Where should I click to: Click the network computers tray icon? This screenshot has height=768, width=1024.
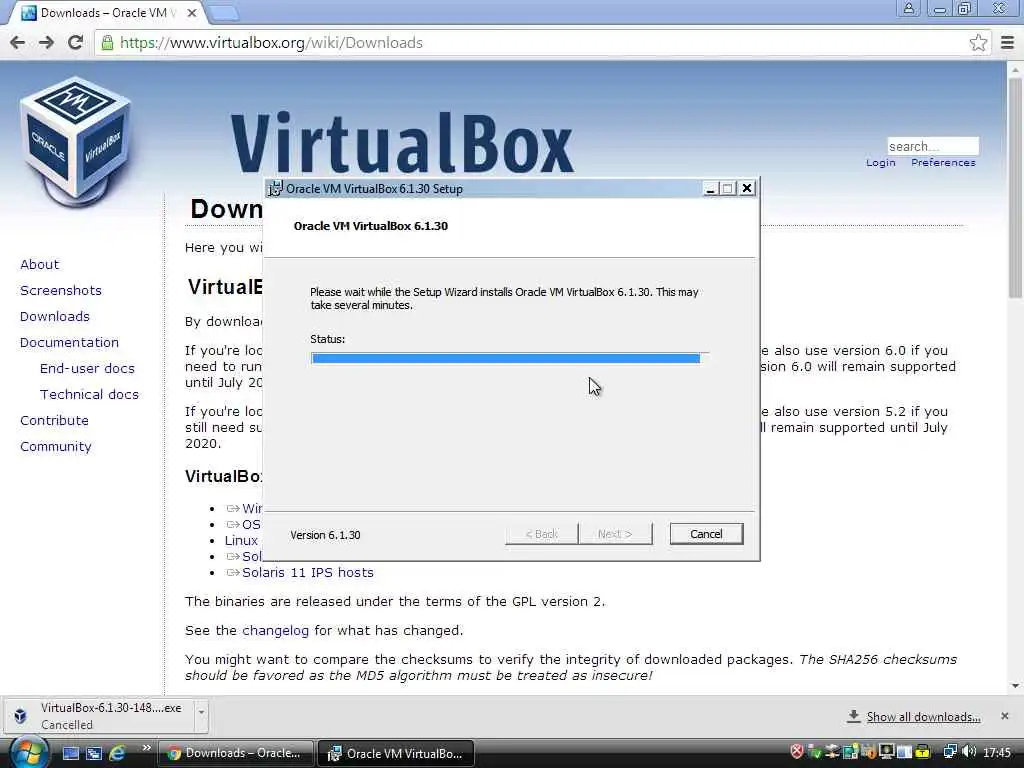tap(950, 752)
